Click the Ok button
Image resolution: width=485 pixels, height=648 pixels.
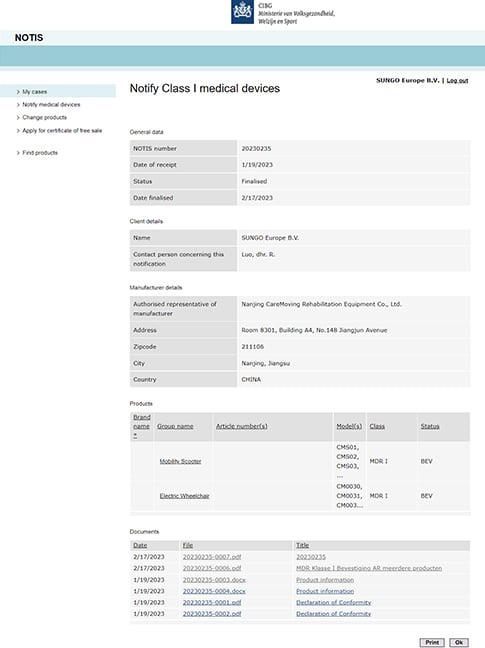coord(459,642)
